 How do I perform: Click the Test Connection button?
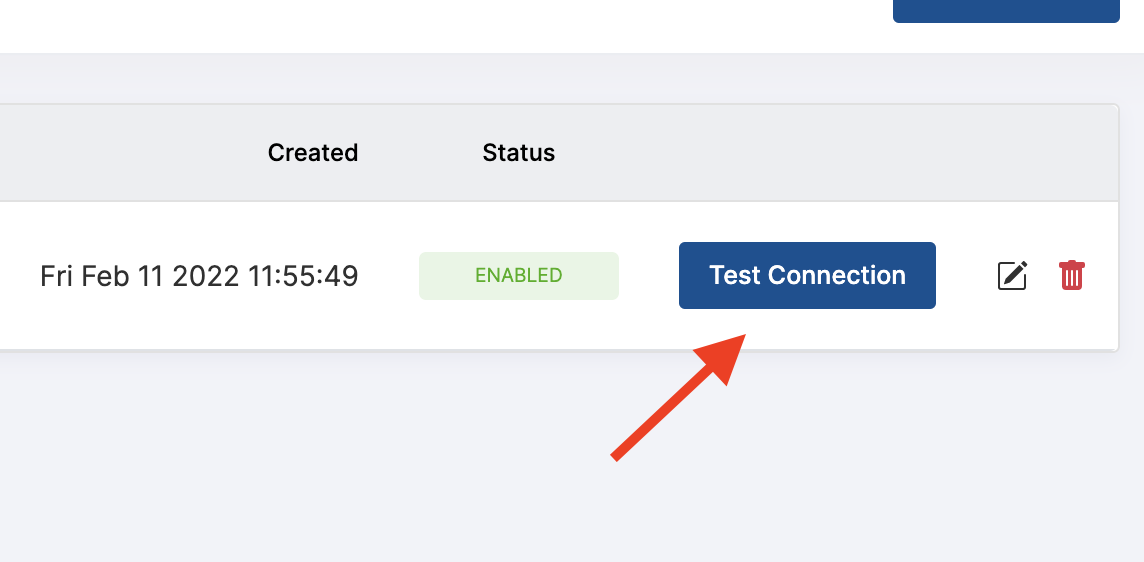tap(807, 275)
